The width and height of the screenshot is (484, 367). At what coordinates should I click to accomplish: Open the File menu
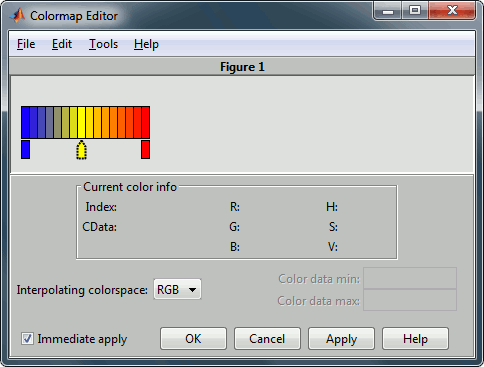(x=26, y=44)
